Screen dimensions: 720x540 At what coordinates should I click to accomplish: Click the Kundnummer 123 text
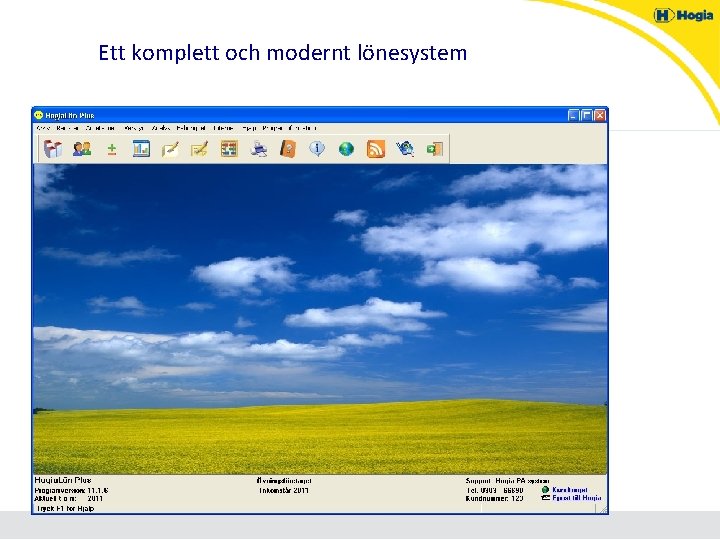tap(494, 498)
